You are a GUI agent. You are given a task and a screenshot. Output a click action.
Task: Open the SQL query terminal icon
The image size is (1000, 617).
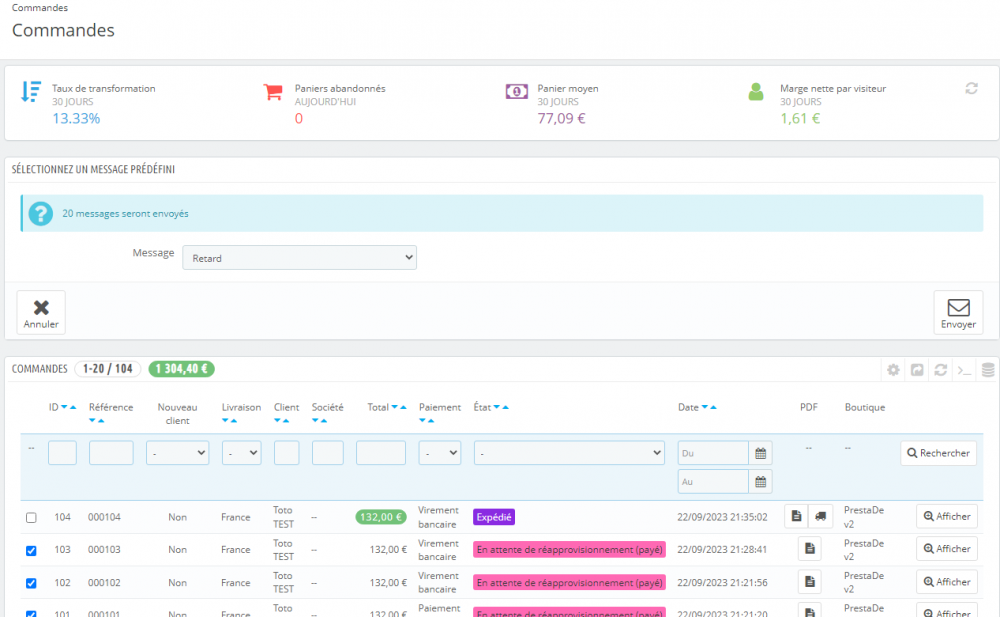click(964, 369)
